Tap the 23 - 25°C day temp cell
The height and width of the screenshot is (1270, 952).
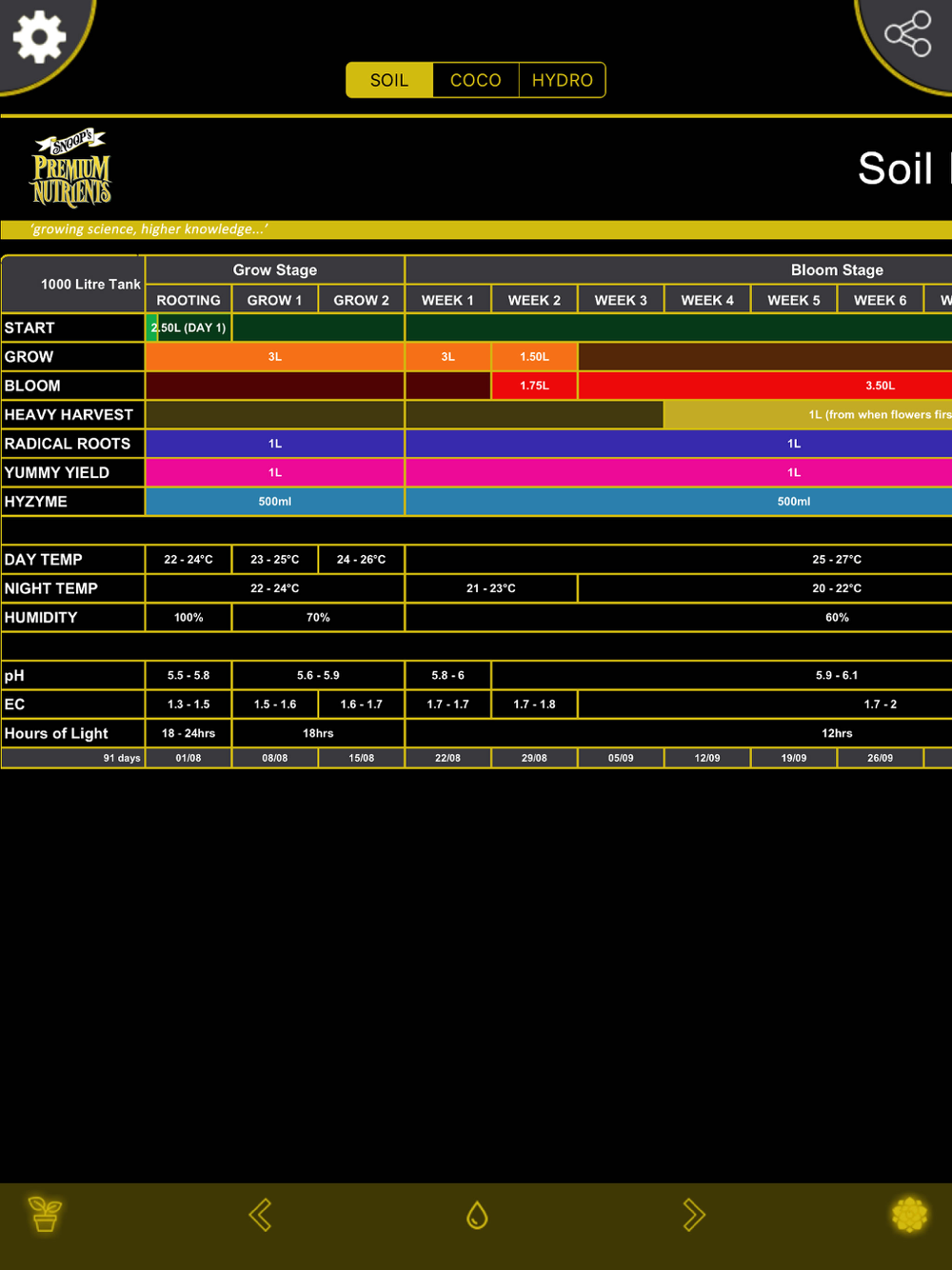[275, 560]
